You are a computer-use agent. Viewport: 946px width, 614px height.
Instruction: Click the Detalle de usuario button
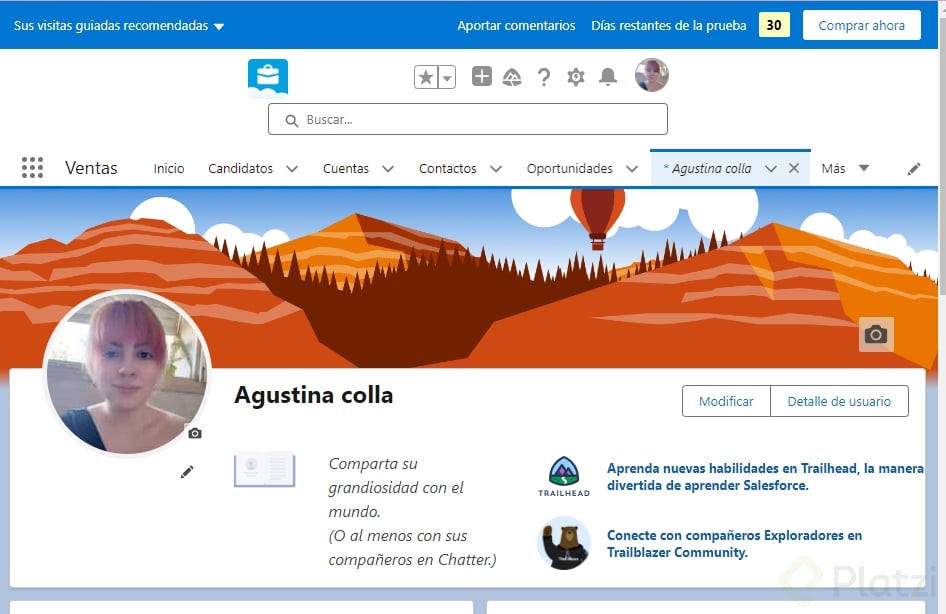point(839,401)
